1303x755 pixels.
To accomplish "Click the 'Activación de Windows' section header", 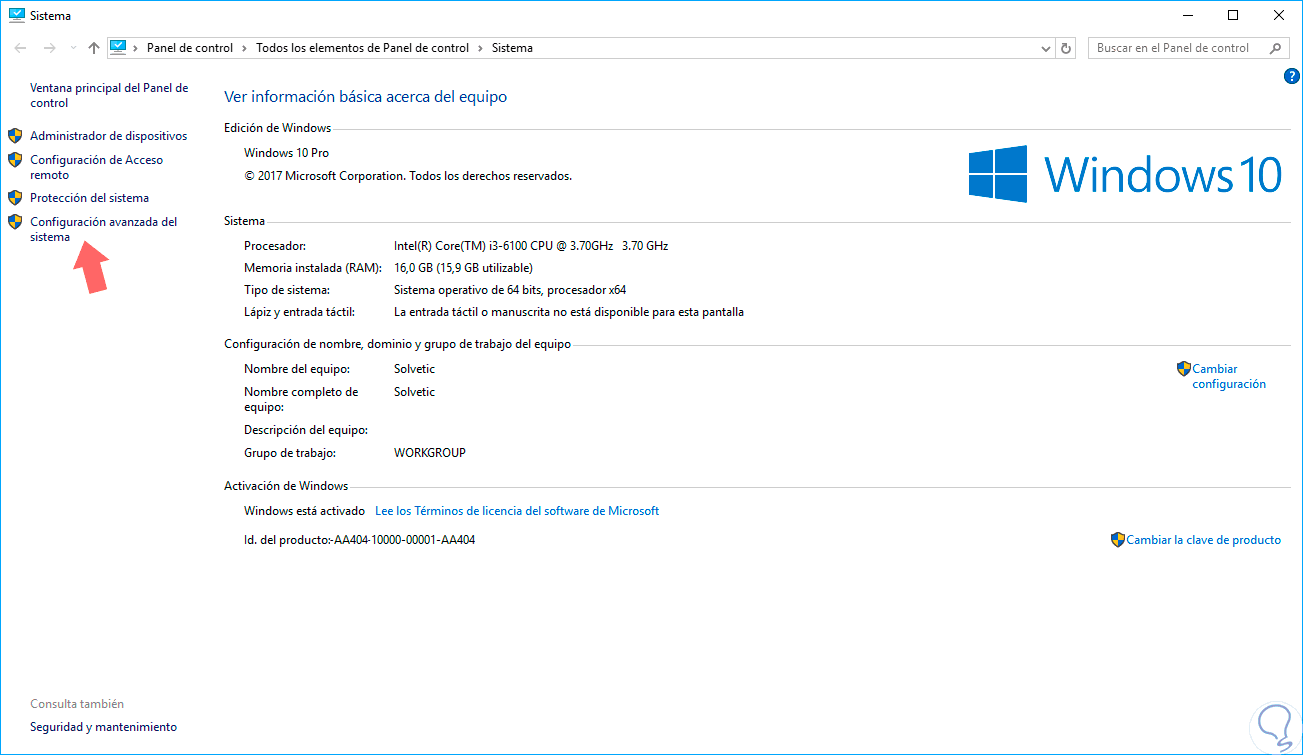I will click(x=286, y=486).
